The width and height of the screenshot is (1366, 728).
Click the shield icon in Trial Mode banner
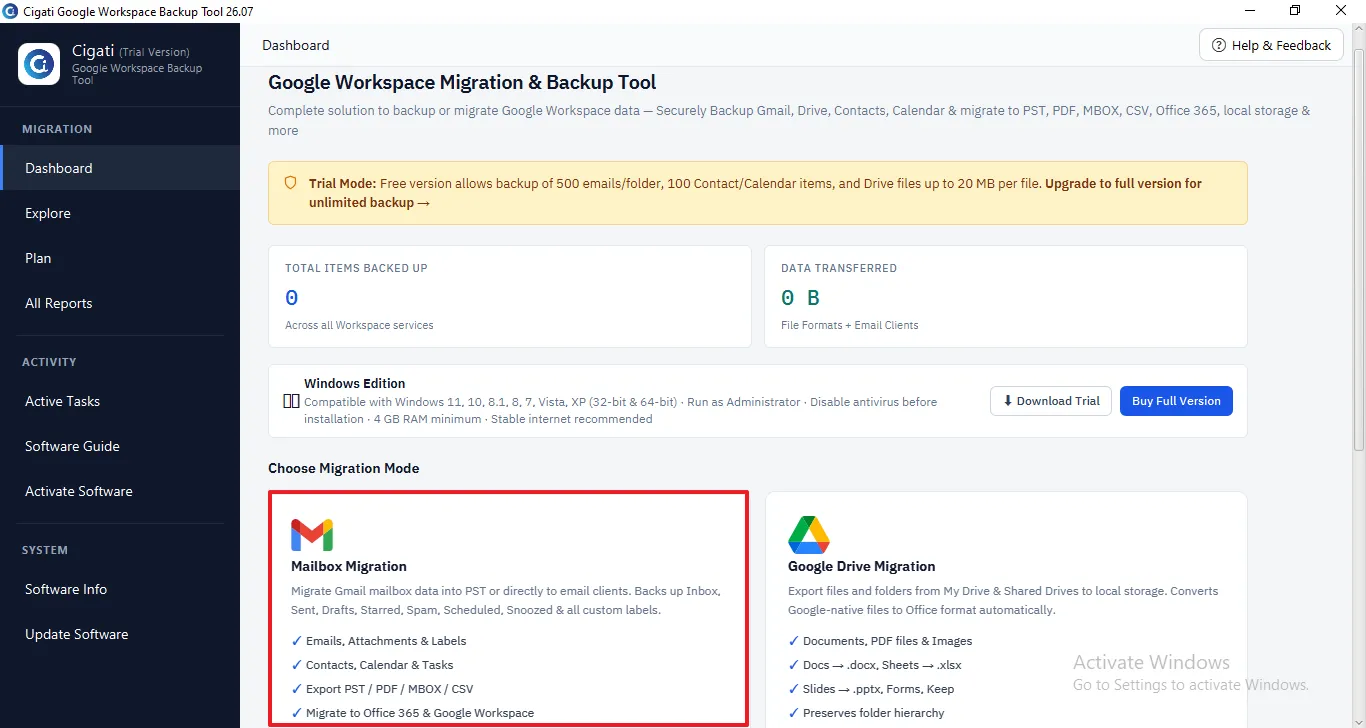click(x=291, y=183)
